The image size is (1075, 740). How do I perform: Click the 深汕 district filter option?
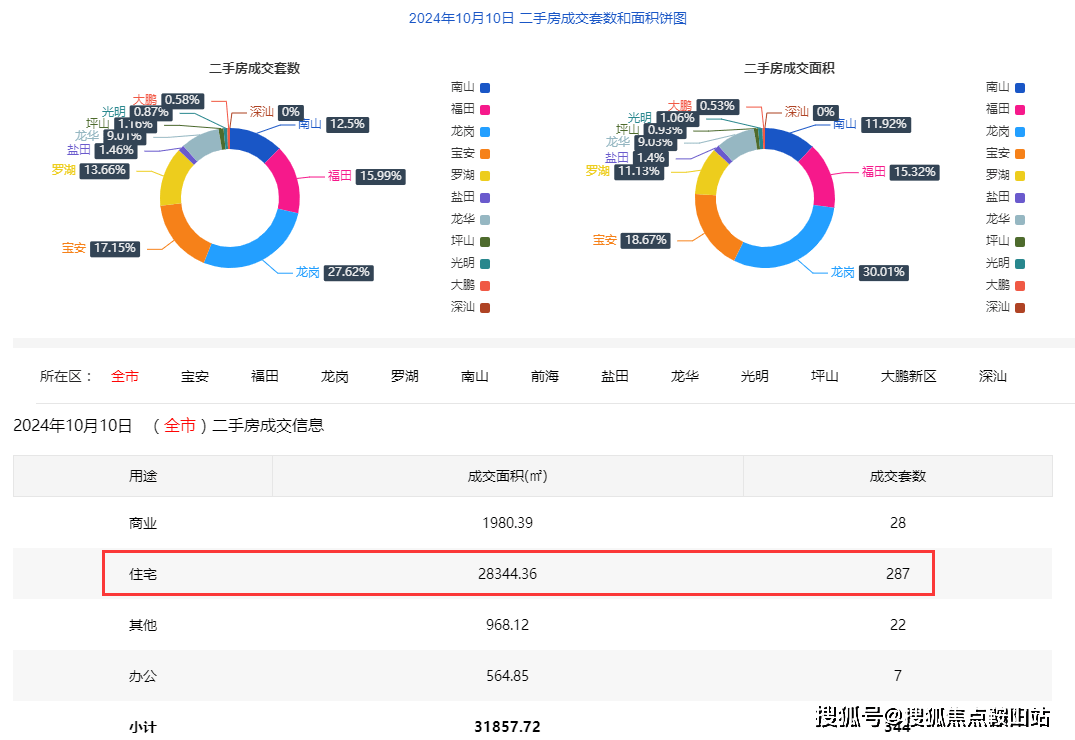[990, 376]
